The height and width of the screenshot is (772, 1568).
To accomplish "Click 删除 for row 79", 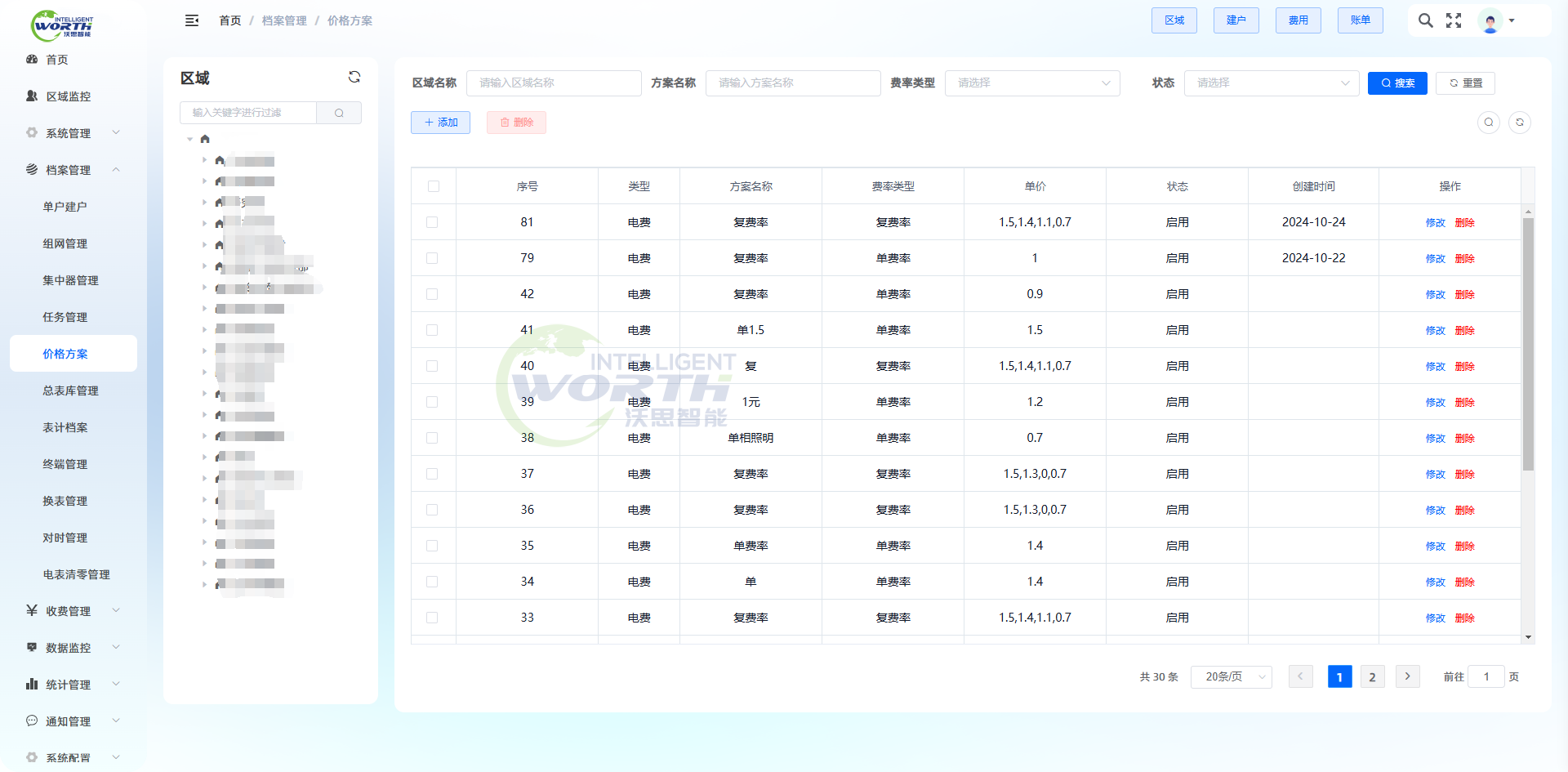I will pos(1464,259).
